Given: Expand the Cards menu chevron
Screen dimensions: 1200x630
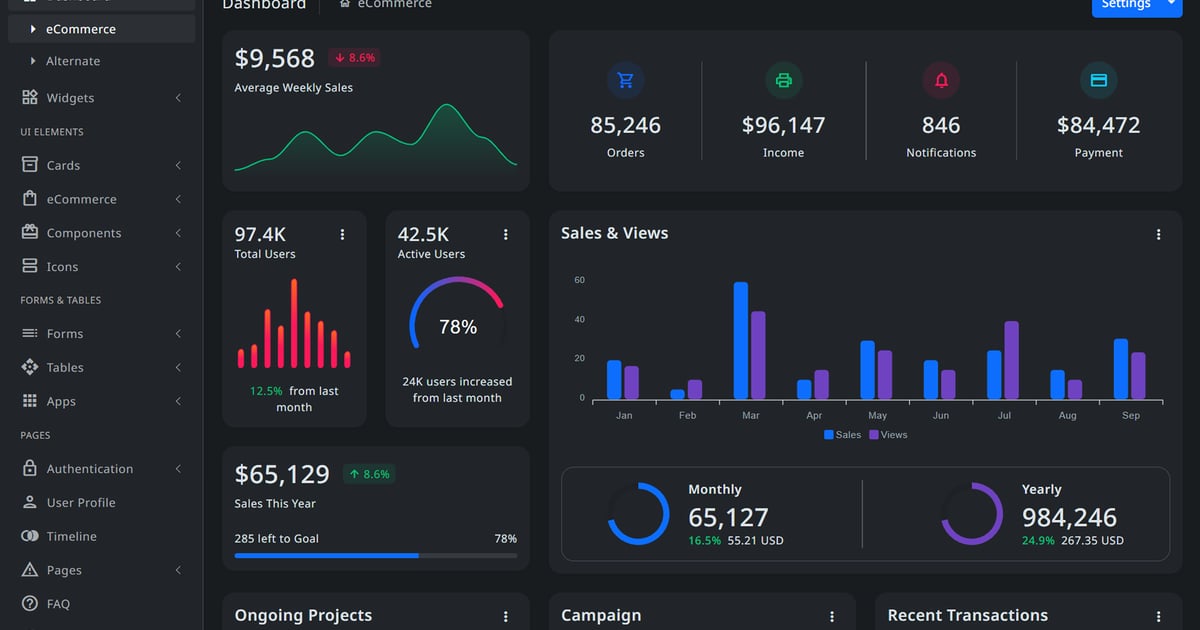Looking at the screenshot, I should 178,165.
